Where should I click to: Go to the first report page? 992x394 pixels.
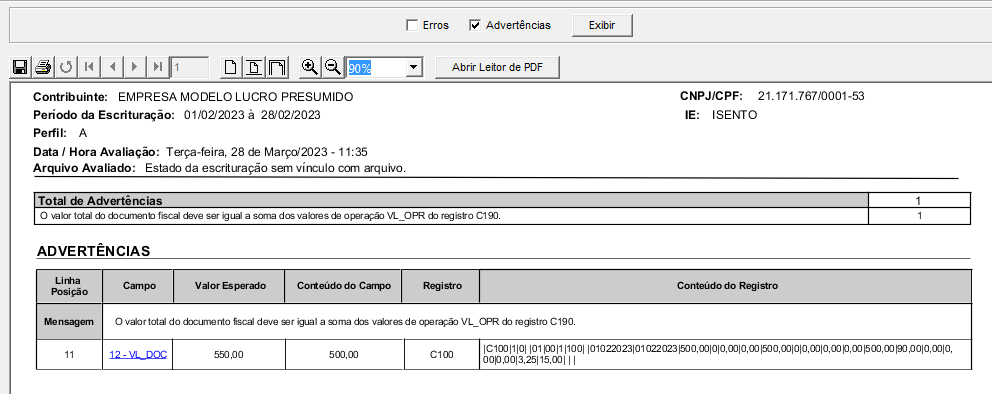point(89,66)
